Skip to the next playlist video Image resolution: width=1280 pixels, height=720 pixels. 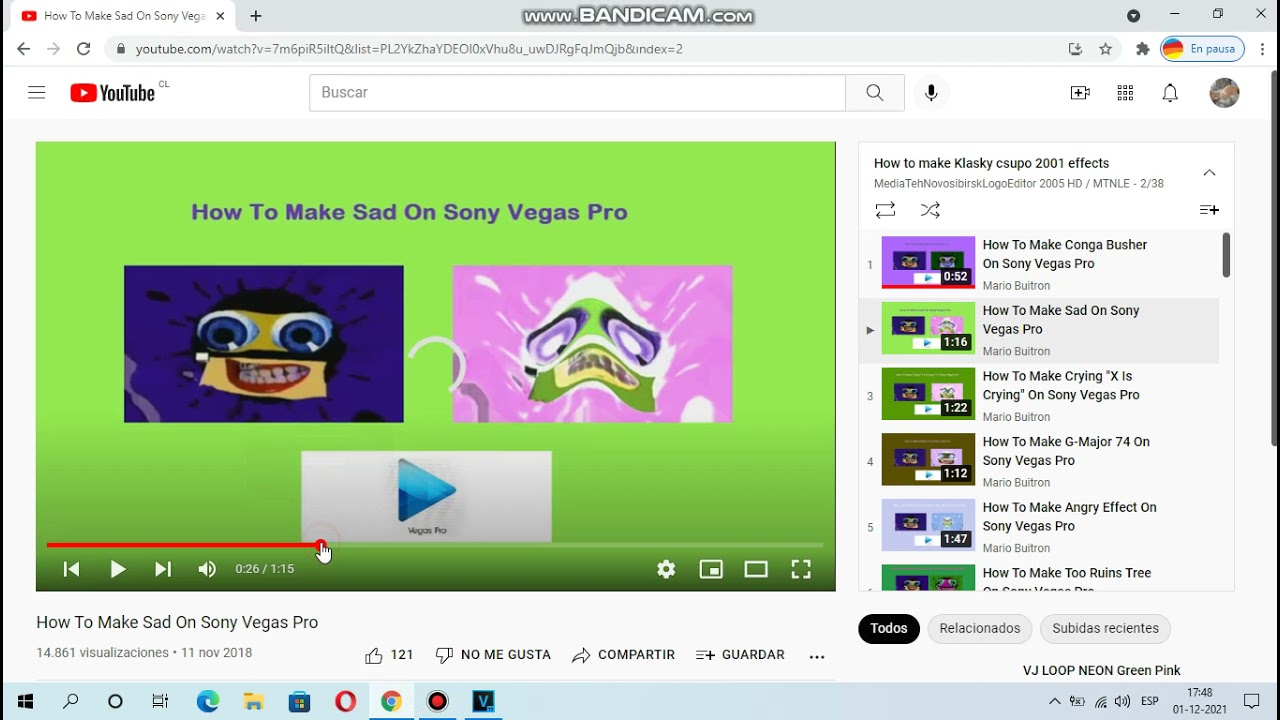pyautogui.click(x=163, y=569)
